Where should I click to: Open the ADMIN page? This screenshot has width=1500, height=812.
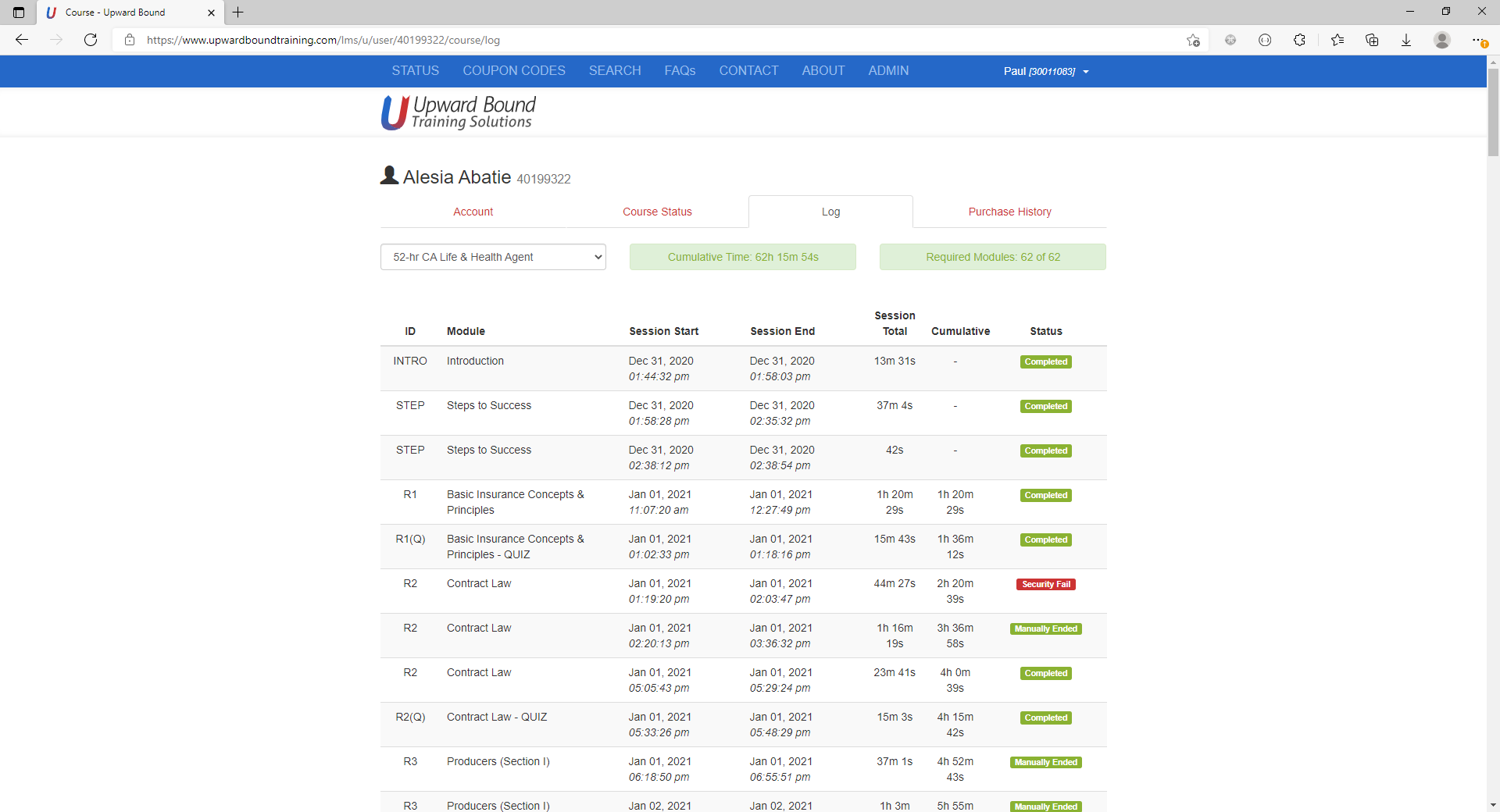[888, 71]
